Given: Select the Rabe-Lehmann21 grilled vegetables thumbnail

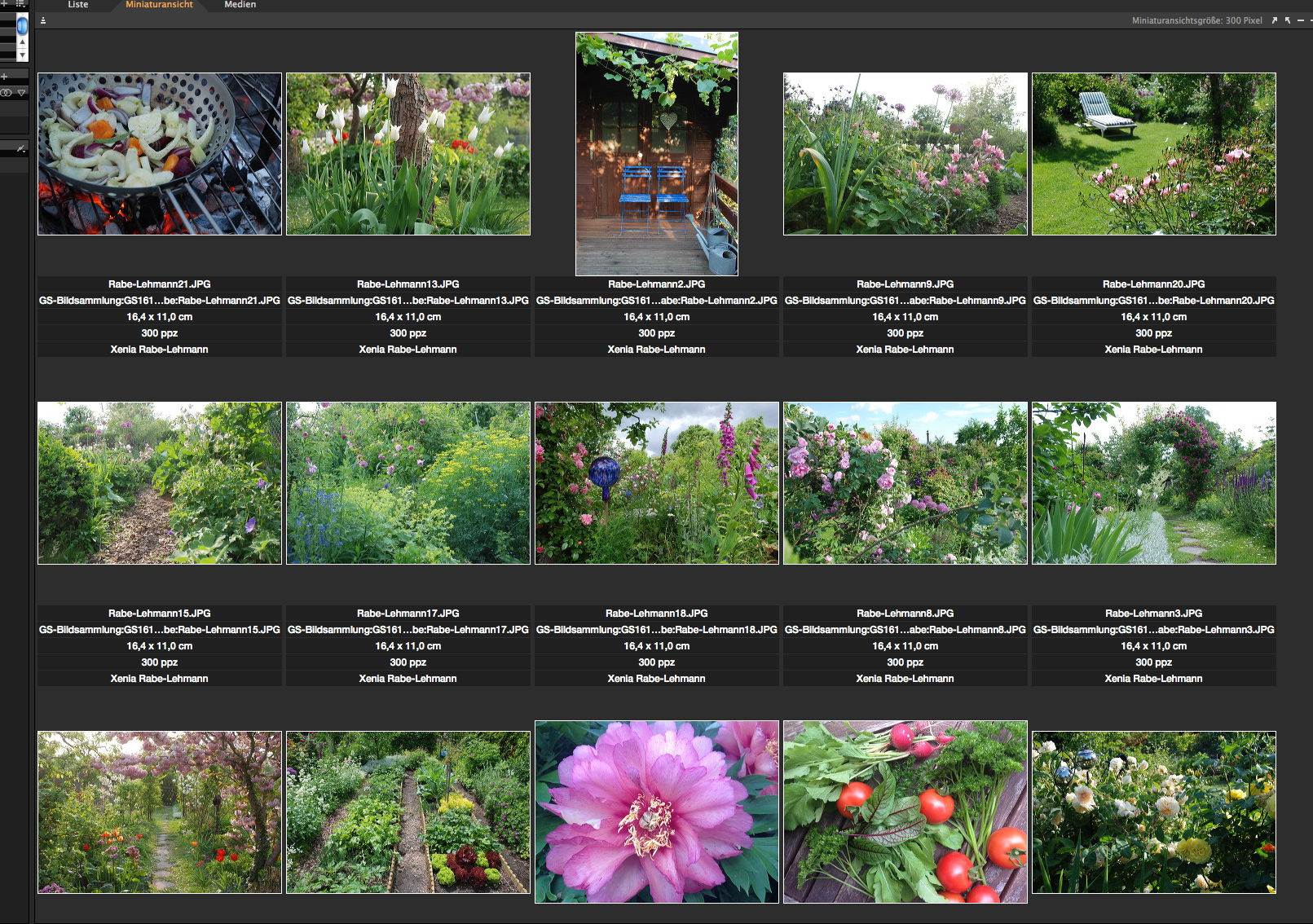Looking at the screenshot, I should [x=160, y=154].
